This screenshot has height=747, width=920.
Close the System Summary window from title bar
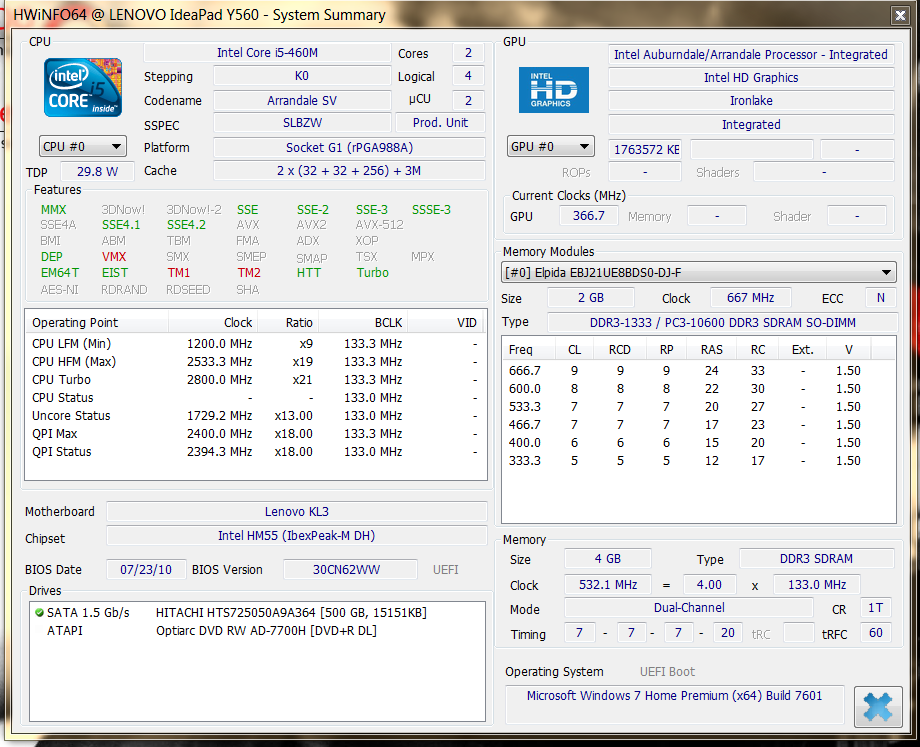900,15
